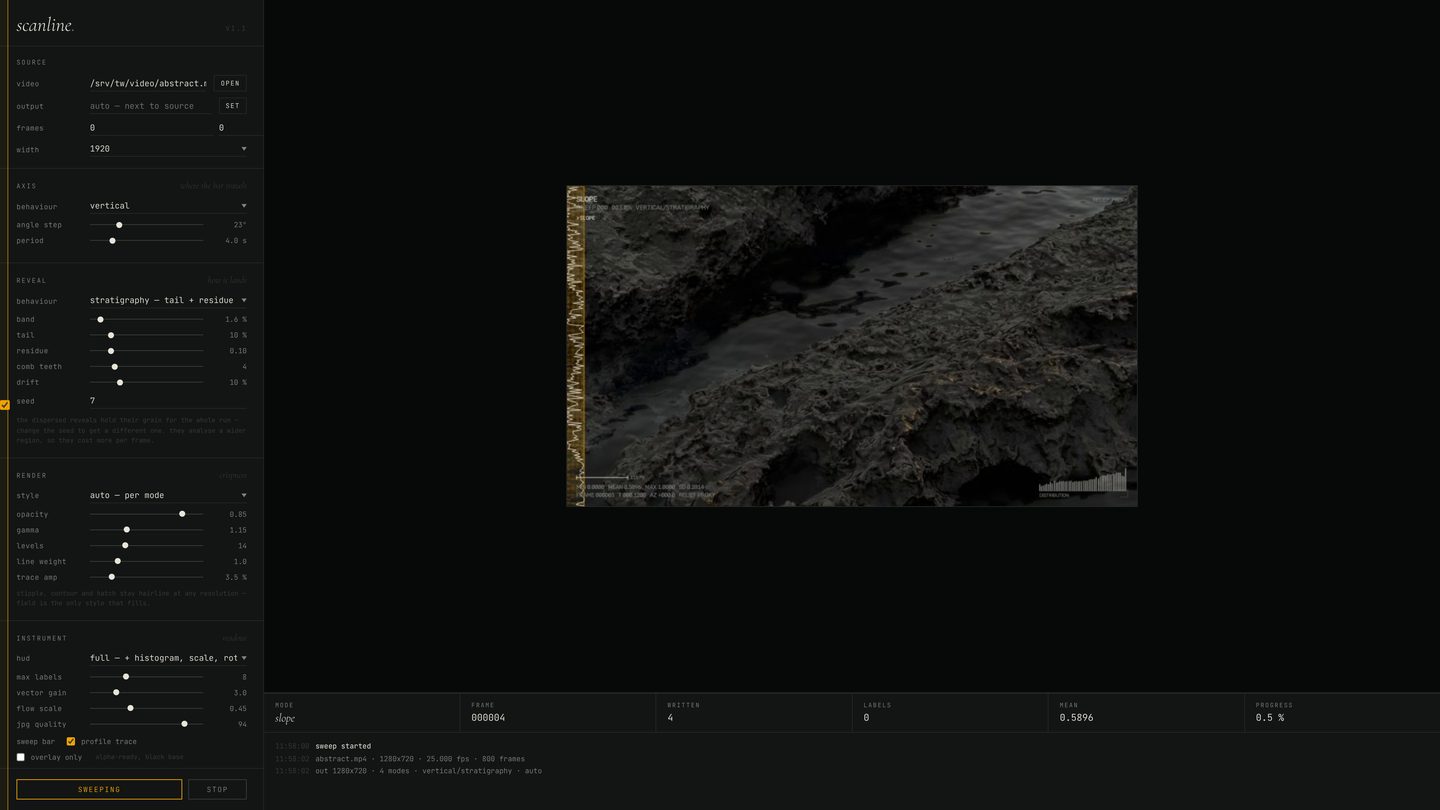Adjust the opacity slider
1440x810 pixels.
tap(146, 514)
